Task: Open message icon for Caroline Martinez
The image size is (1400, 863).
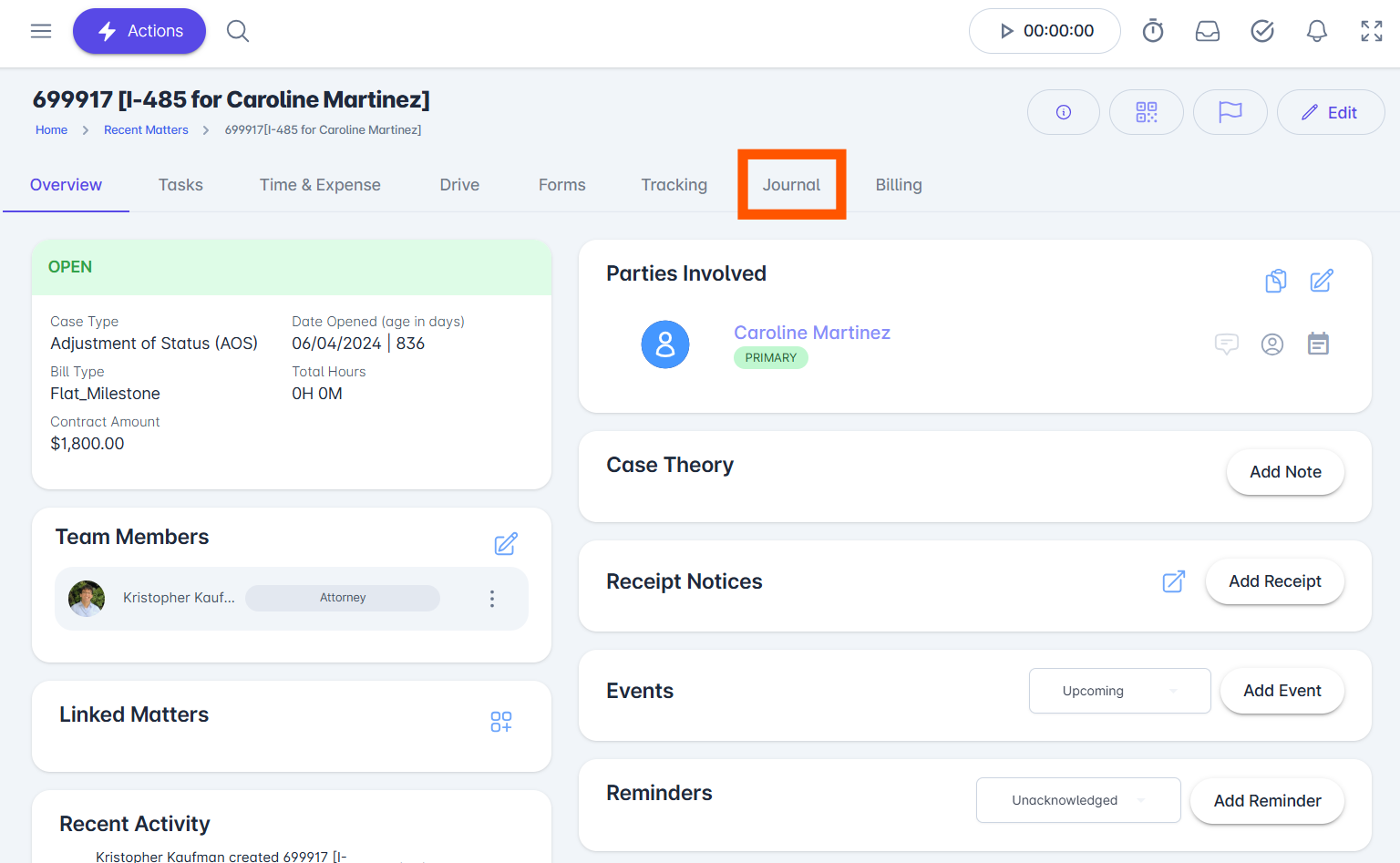Action: point(1227,344)
